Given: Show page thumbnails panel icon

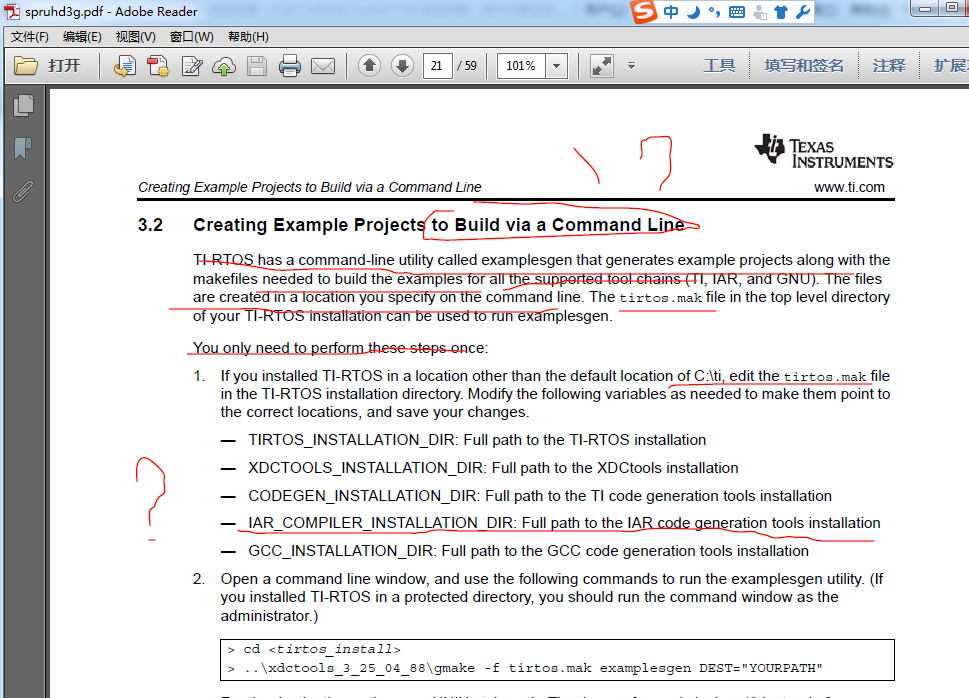Looking at the screenshot, I should tap(23, 106).
